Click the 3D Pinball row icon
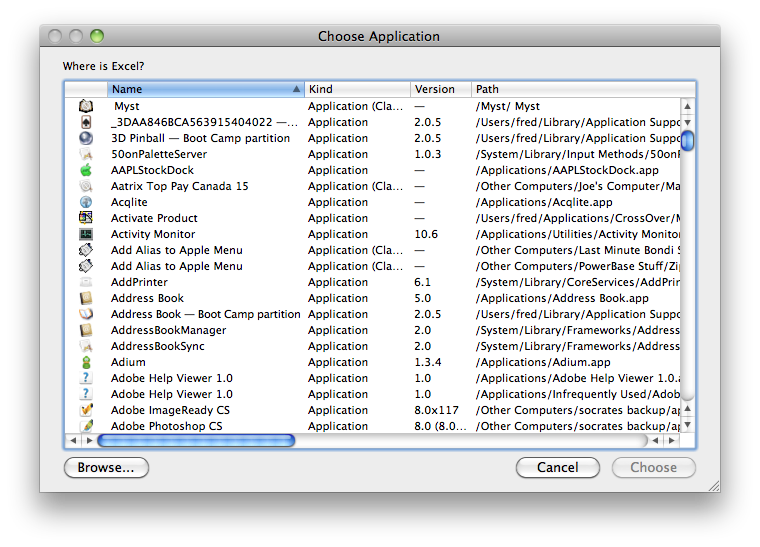760x547 pixels. [86, 138]
